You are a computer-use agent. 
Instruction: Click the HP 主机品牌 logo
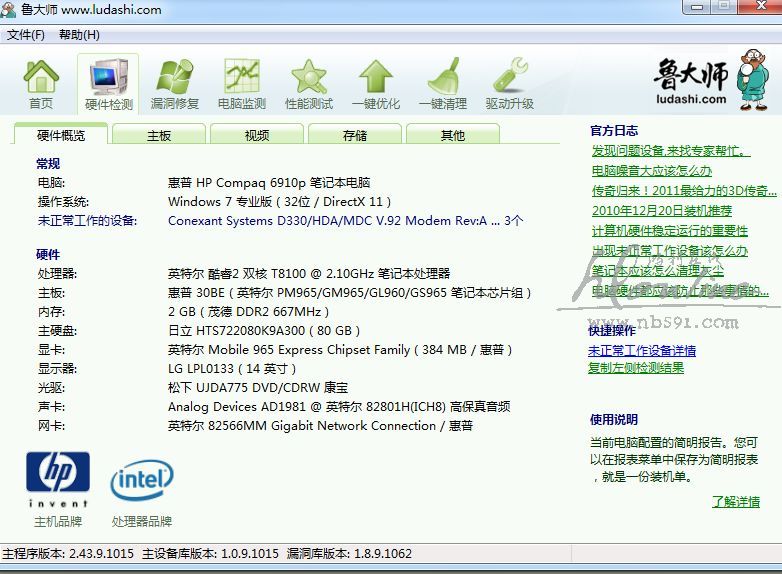58,479
